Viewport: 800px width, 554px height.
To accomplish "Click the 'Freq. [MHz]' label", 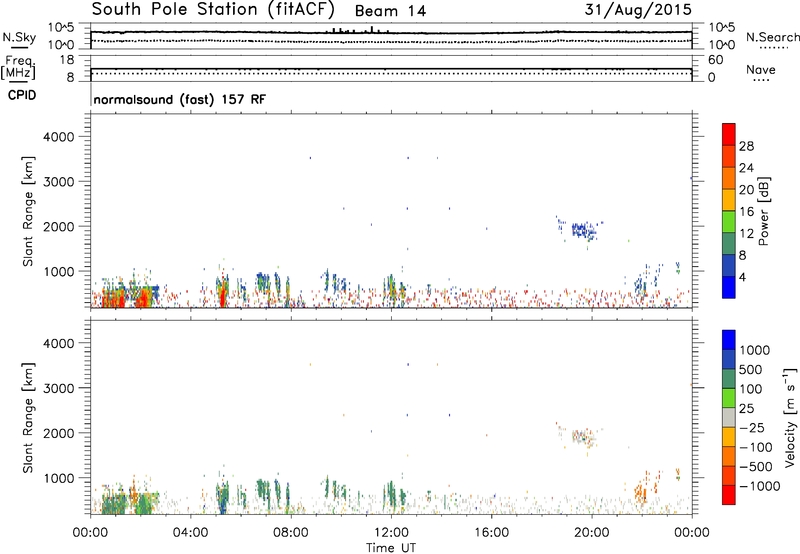I will tap(18, 68).
